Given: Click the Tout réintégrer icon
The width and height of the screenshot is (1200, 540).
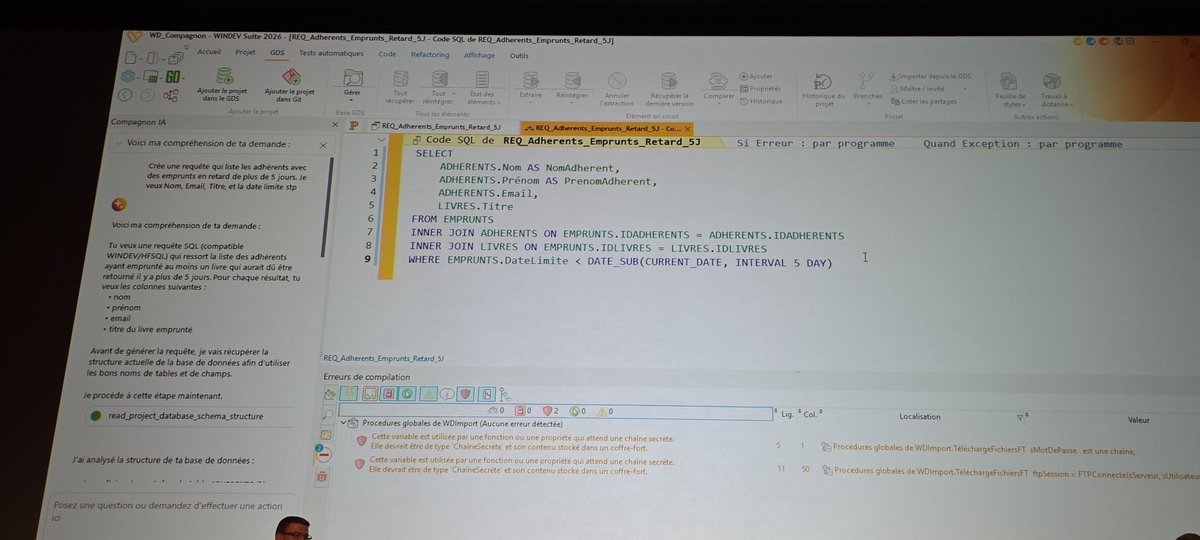Looking at the screenshot, I should [x=438, y=79].
